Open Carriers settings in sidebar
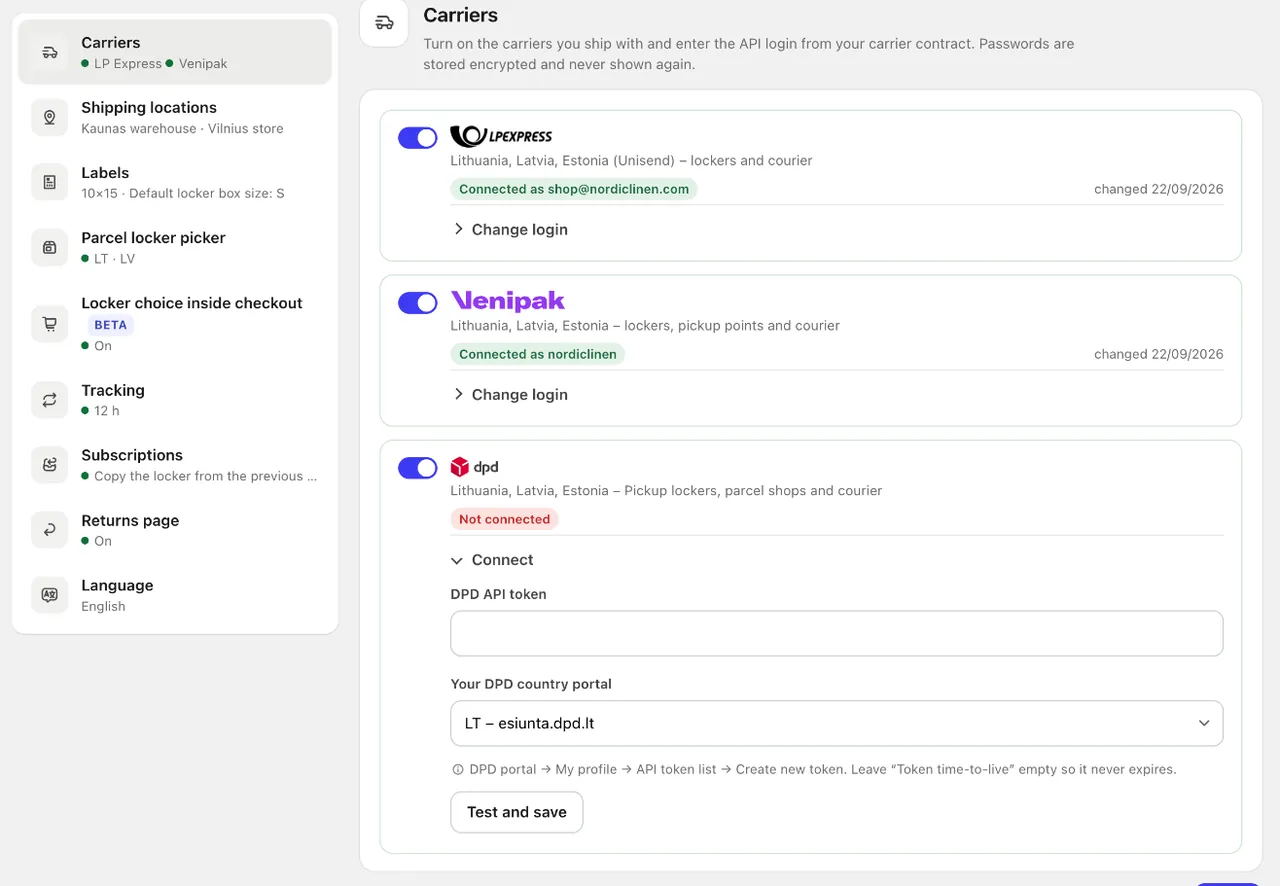Image resolution: width=1280 pixels, height=886 pixels. [175, 52]
